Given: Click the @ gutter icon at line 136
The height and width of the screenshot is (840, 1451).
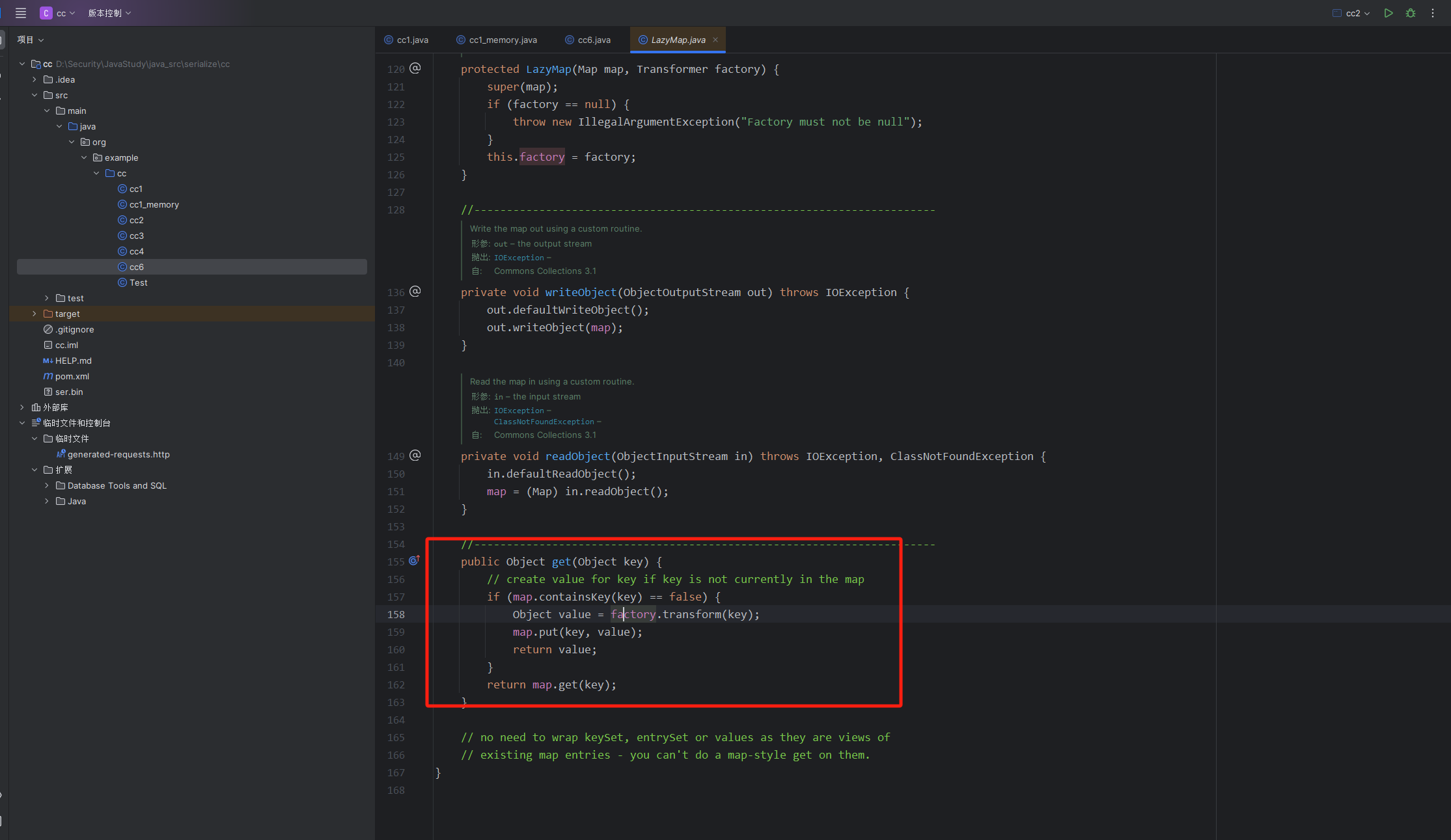Looking at the screenshot, I should tap(415, 291).
